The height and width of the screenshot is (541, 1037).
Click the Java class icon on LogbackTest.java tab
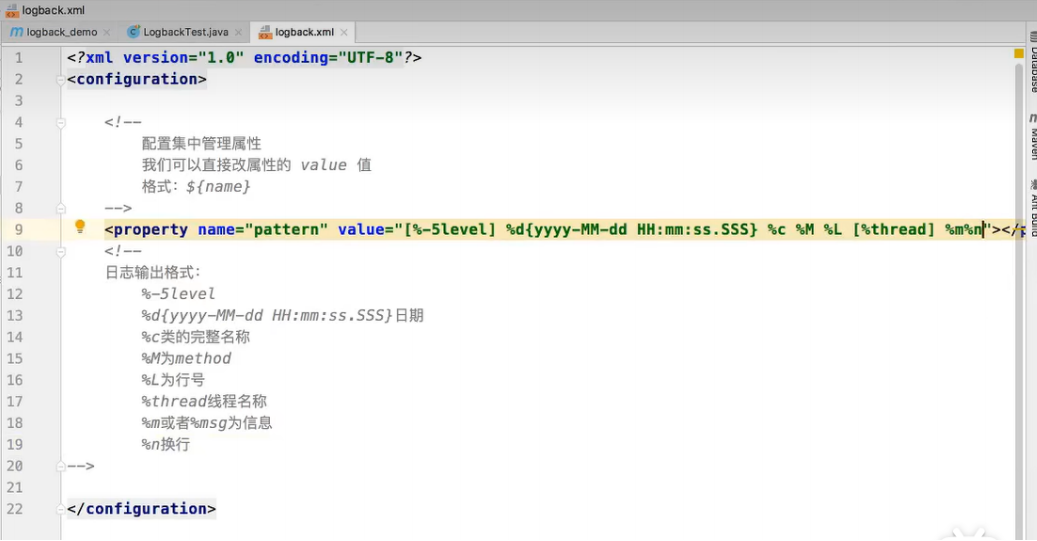134,32
